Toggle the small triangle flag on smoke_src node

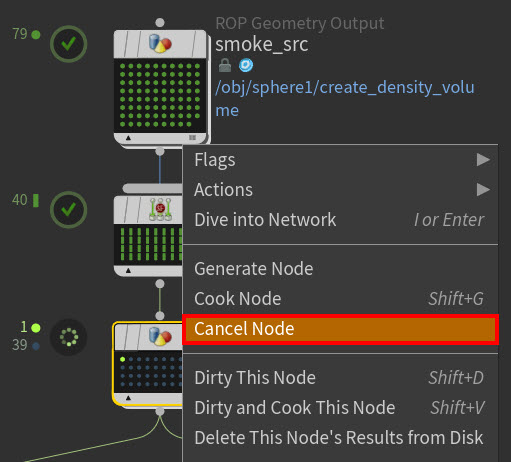tap(128, 137)
